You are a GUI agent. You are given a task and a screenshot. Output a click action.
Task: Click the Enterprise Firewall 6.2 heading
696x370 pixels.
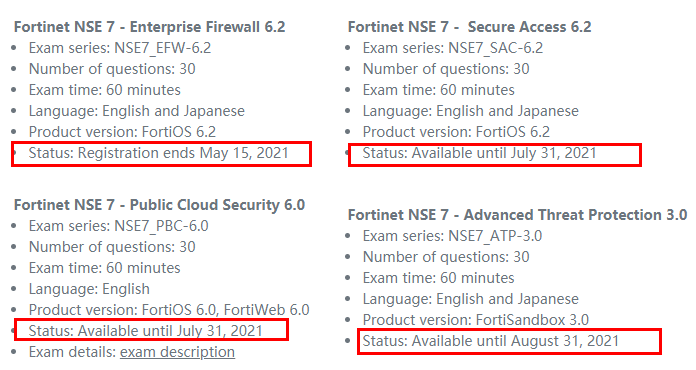tap(150, 27)
